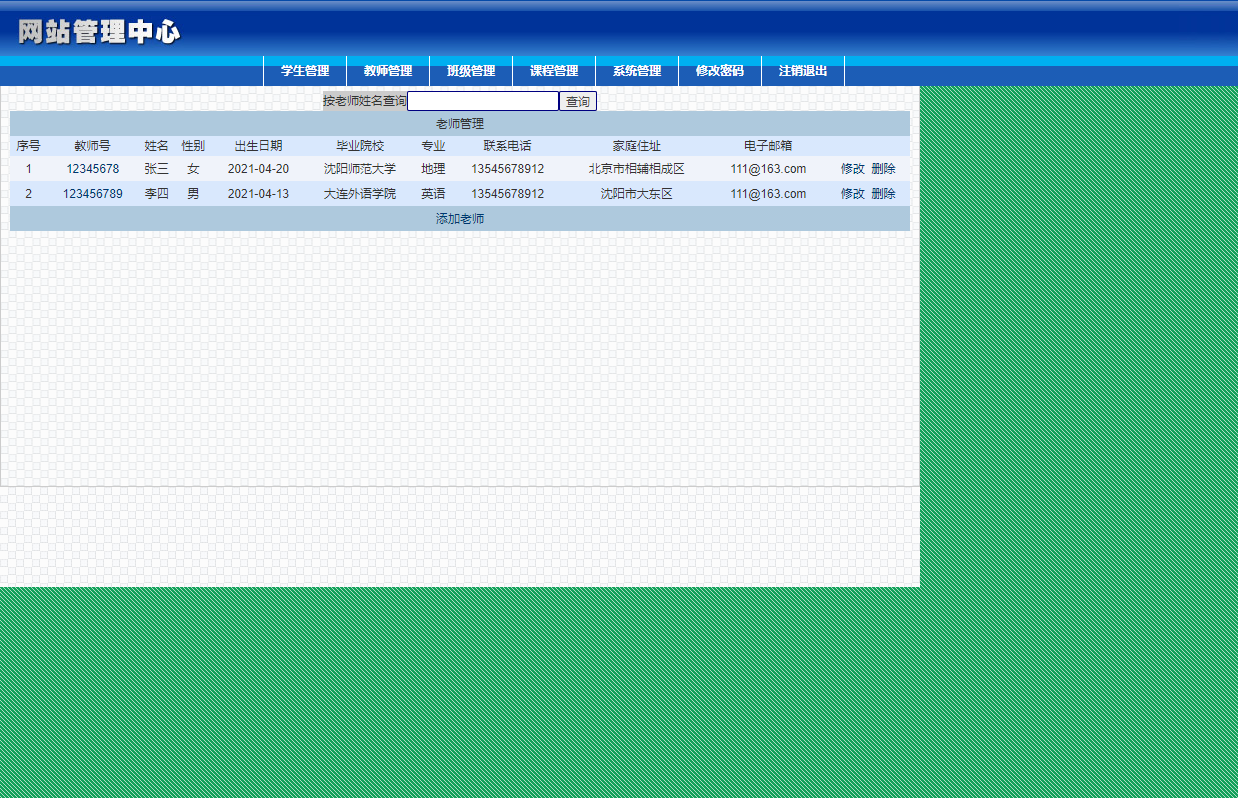Open the 系统管理 page
The height and width of the screenshot is (798, 1238).
point(637,71)
